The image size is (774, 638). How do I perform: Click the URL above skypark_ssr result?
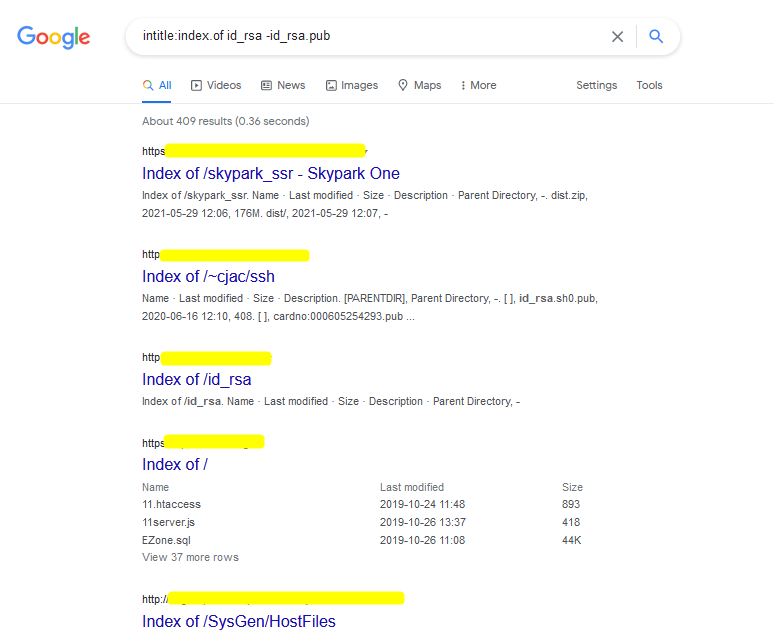pyautogui.click(x=255, y=151)
